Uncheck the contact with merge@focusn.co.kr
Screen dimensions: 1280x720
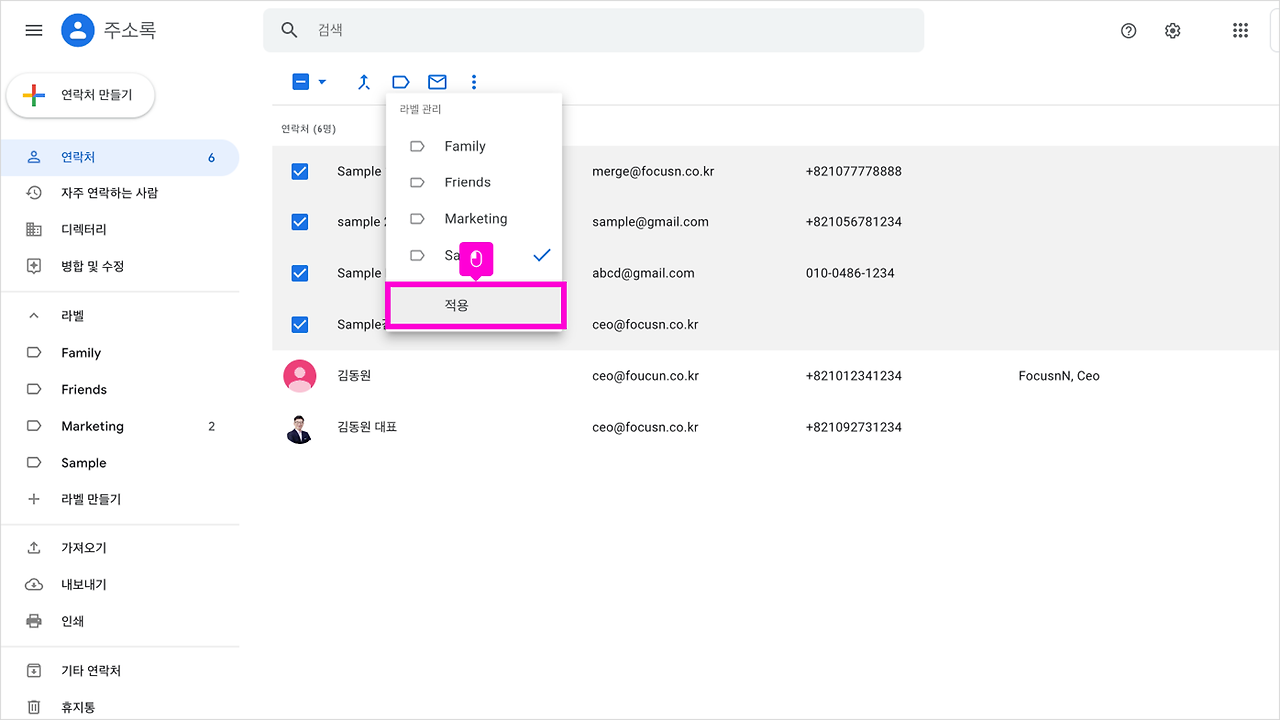click(300, 172)
